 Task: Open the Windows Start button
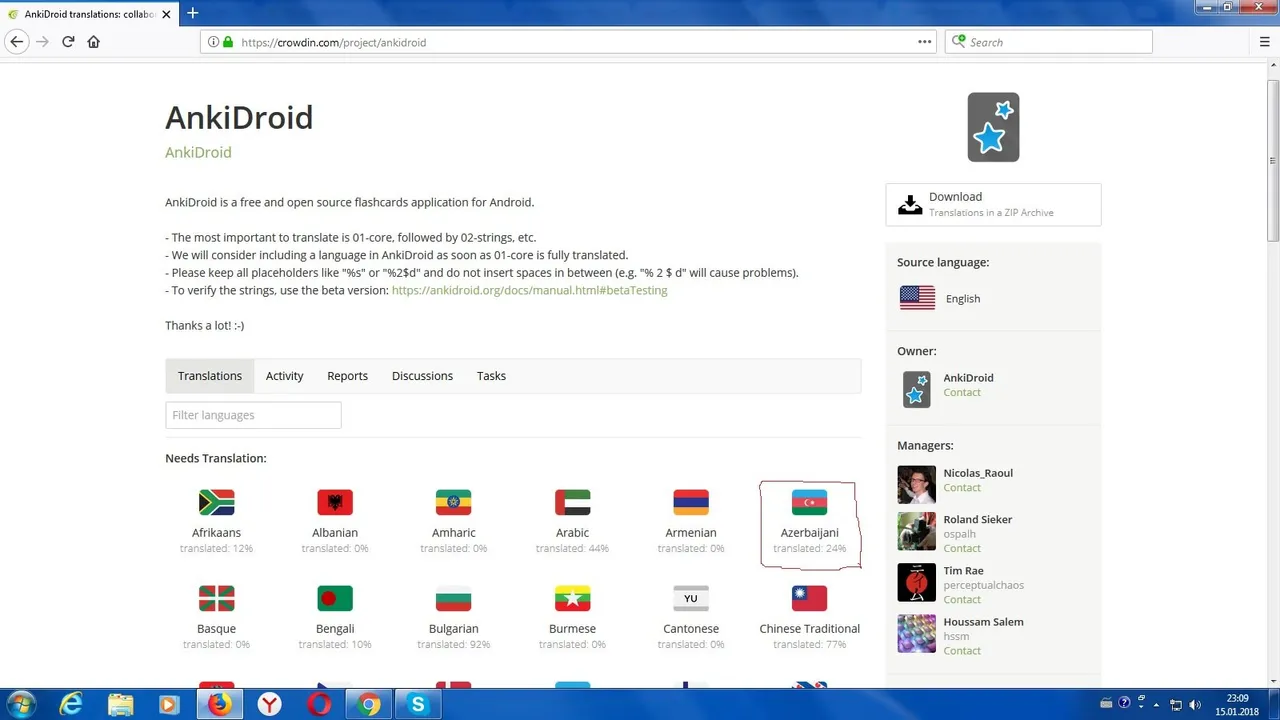[x=20, y=704]
